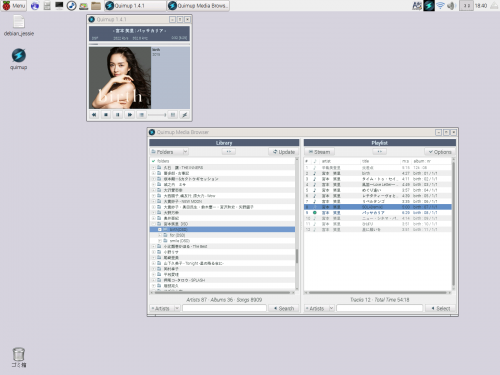Expand the SPLASH folder node
Image resolution: width=500 pixels, height=375 pixels.
point(153,280)
